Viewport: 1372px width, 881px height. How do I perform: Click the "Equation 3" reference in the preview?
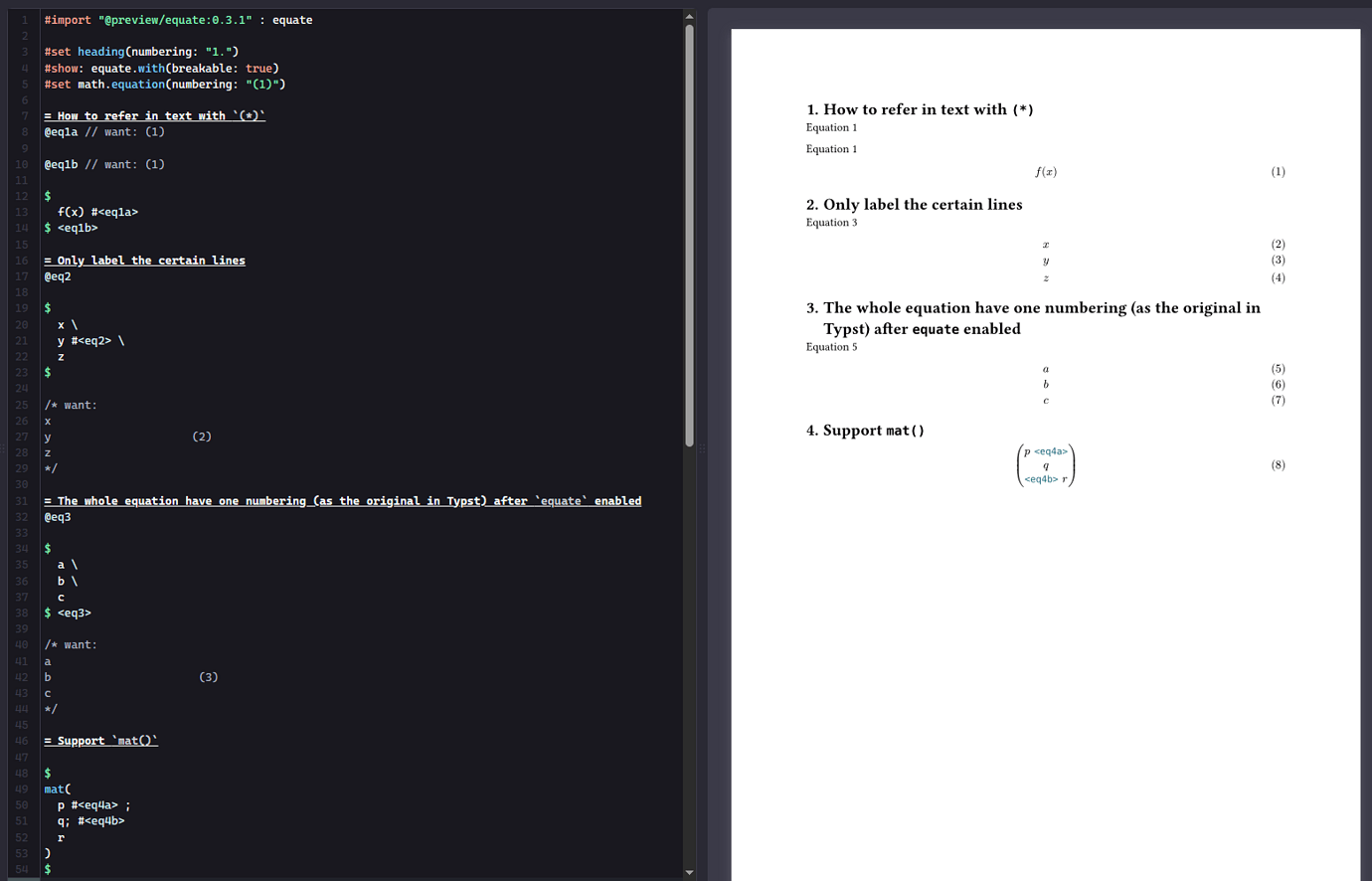coord(831,222)
